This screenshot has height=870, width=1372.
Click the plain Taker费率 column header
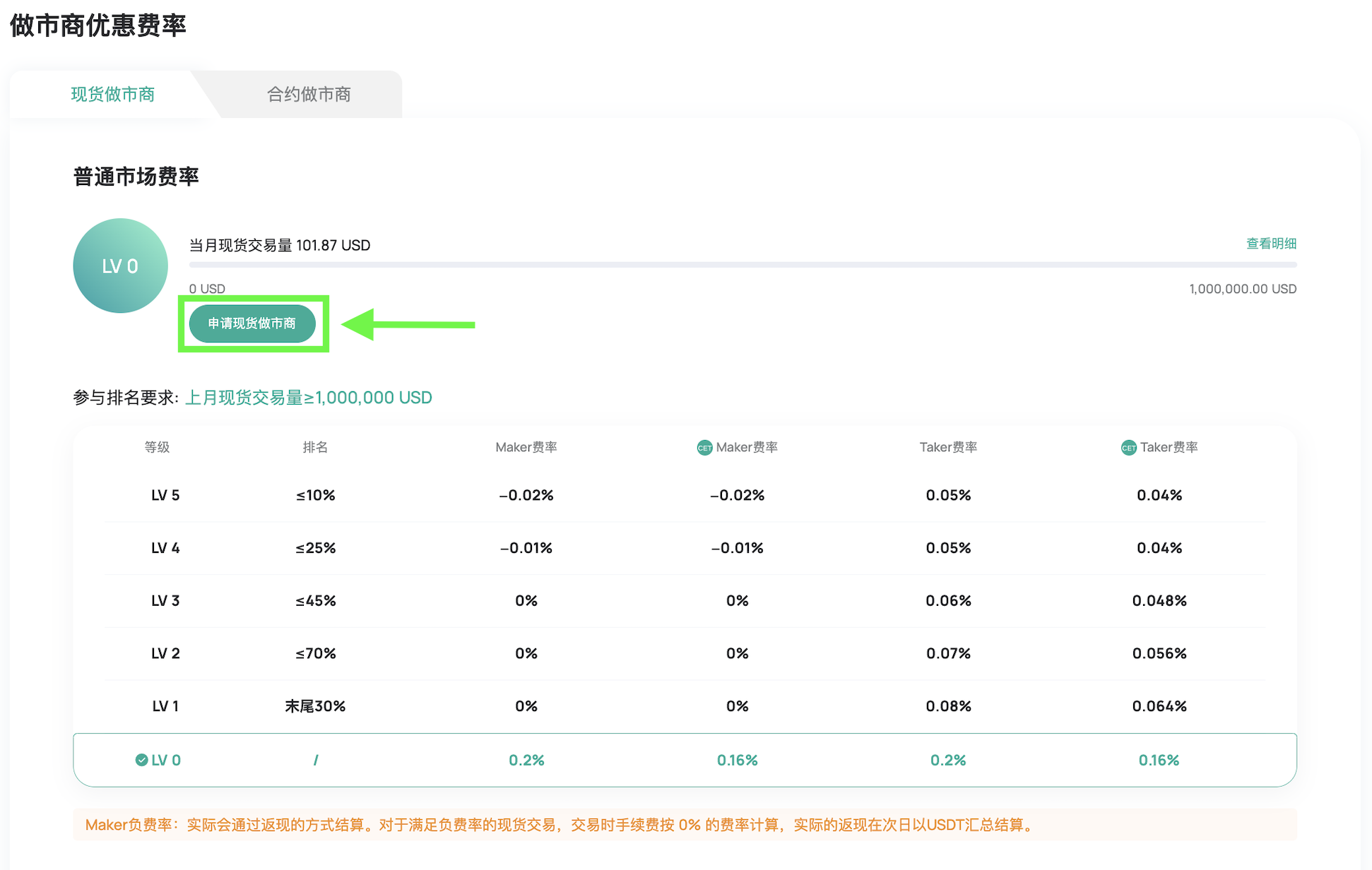948,447
